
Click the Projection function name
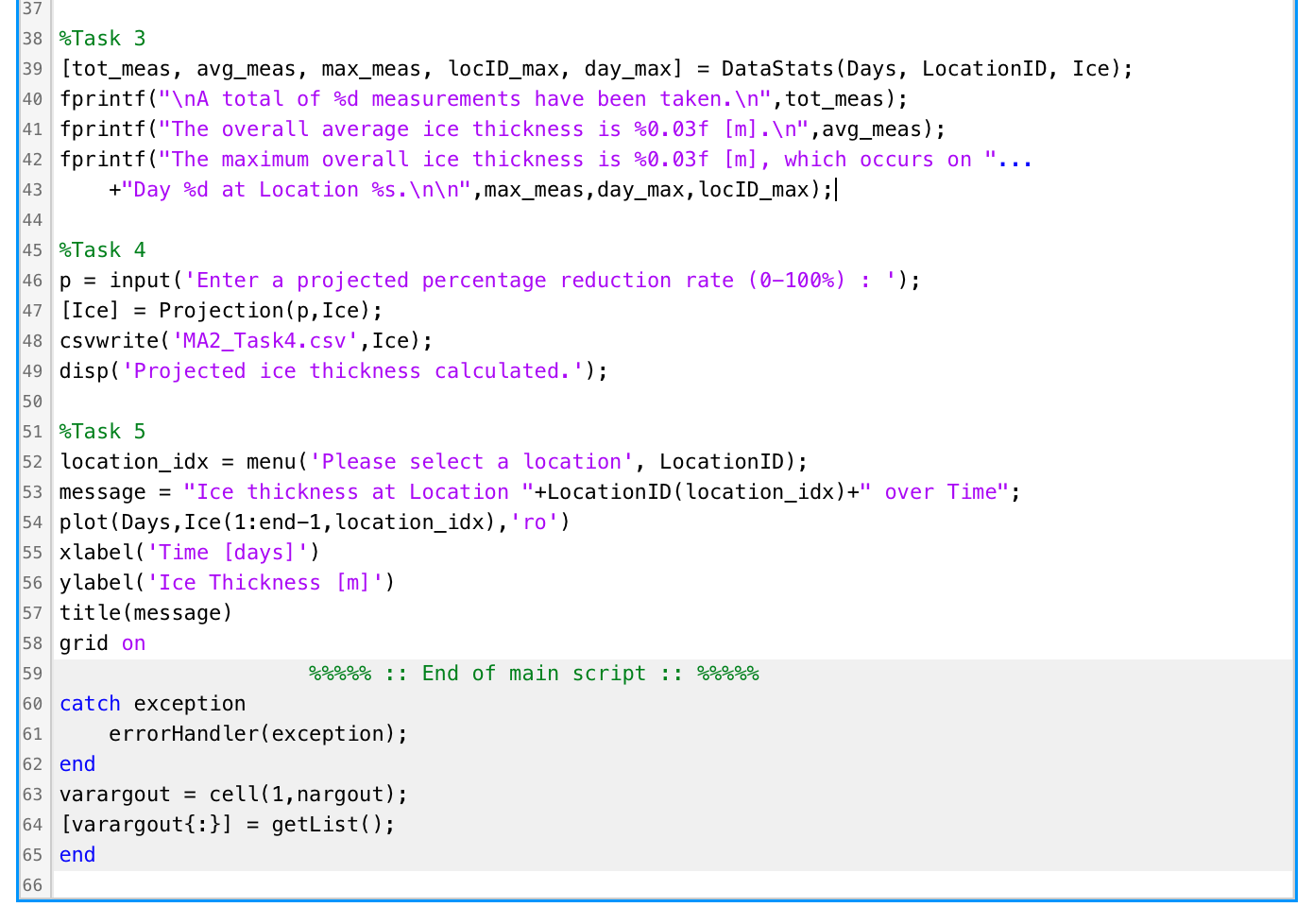tap(218, 310)
